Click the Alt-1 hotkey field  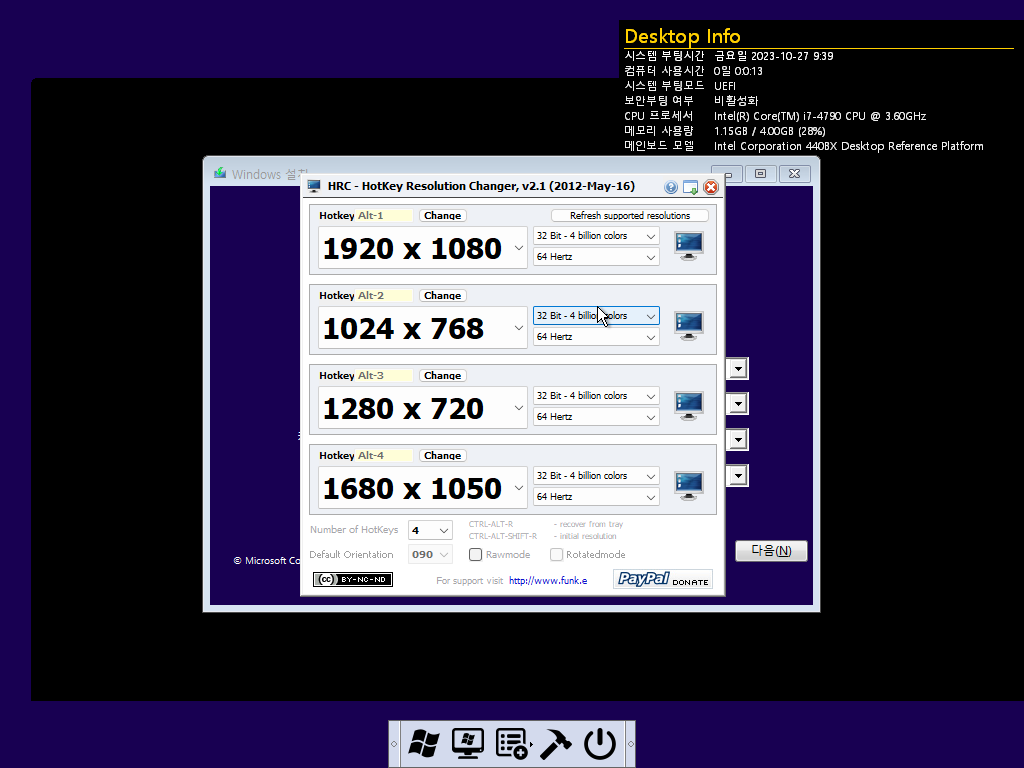[x=384, y=216]
